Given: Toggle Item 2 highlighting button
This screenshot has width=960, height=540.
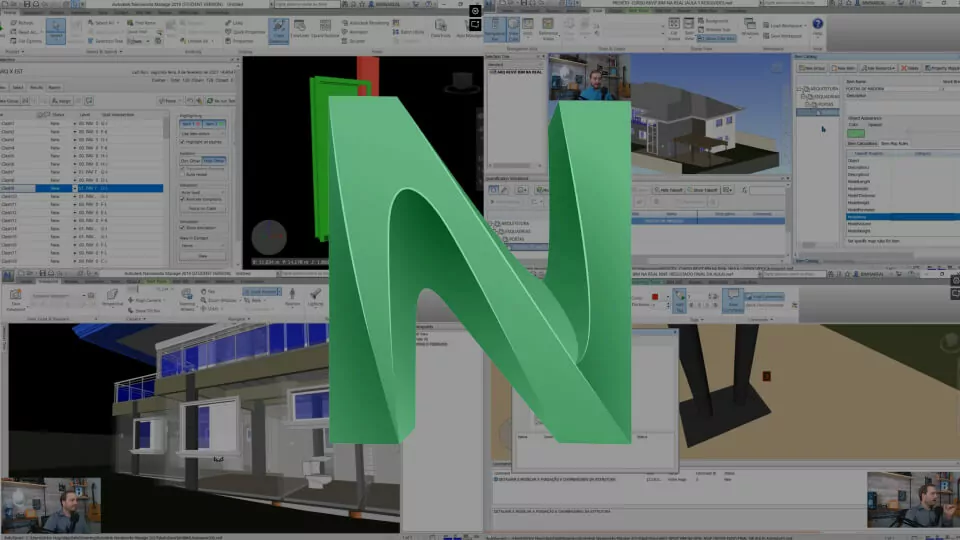Looking at the screenshot, I should pos(213,124).
